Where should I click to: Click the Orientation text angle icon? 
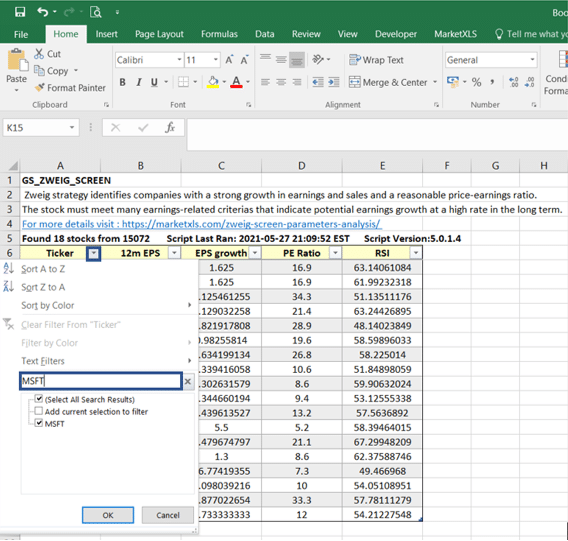(x=318, y=59)
